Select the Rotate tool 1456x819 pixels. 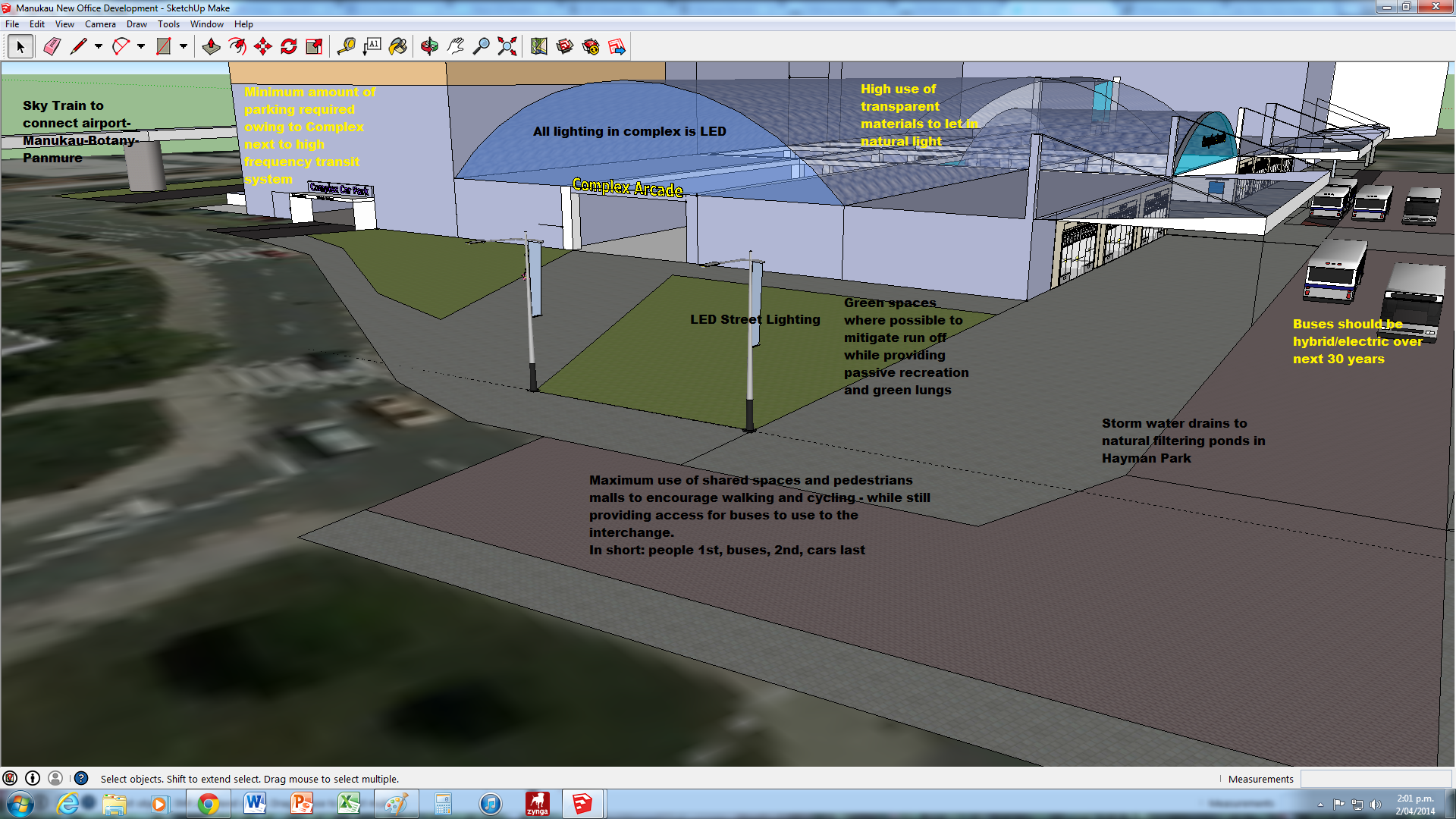click(x=289, y=46)
